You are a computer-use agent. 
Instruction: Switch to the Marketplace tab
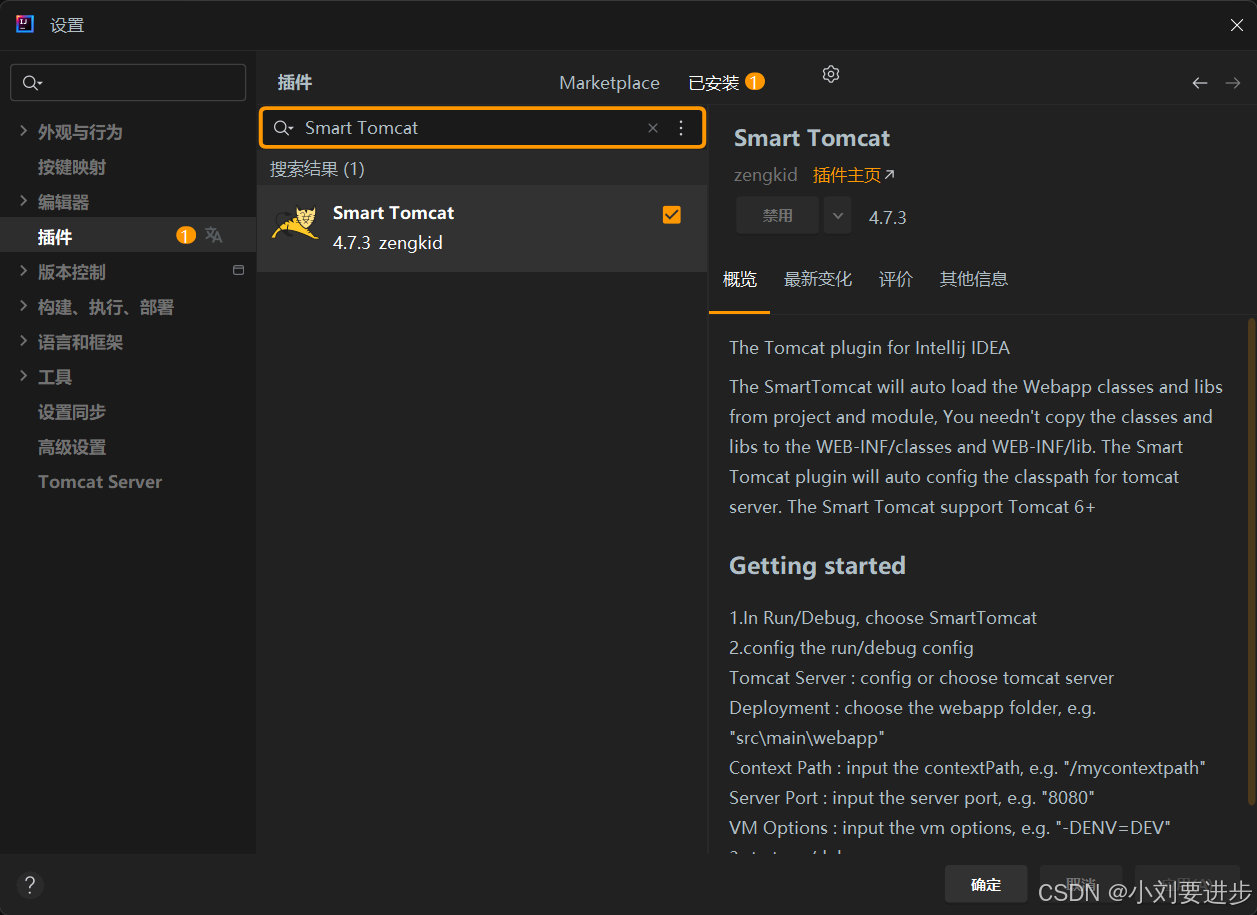(609, 83)
